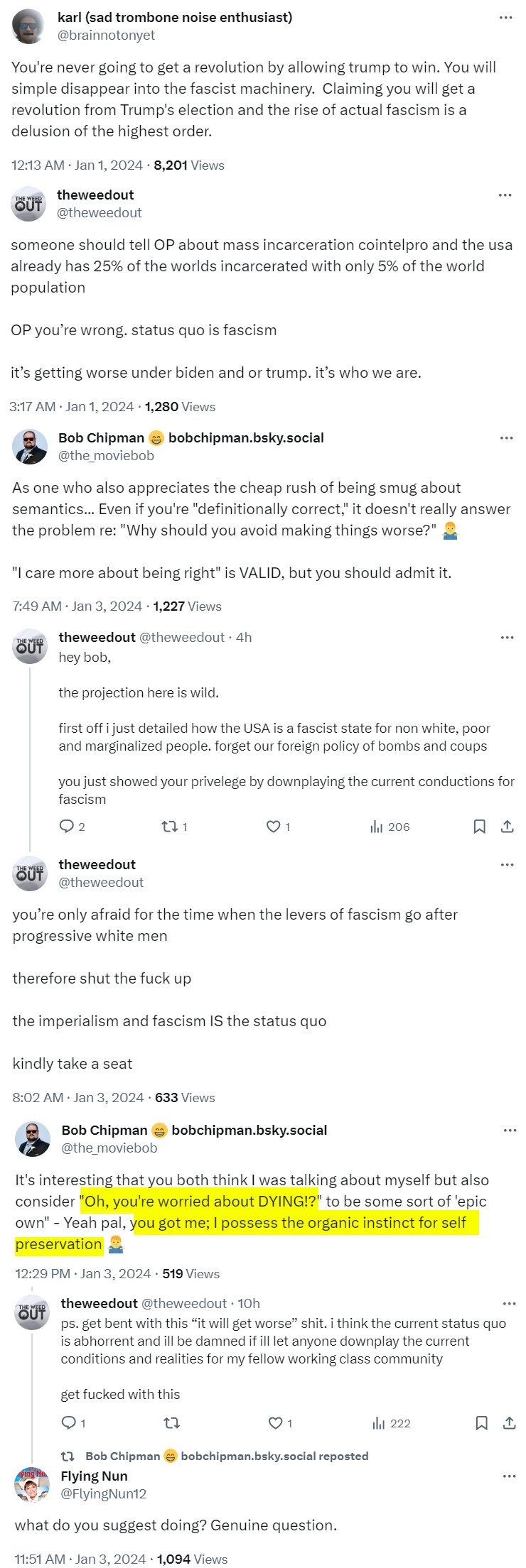
Task: Share the 'ps. get bent' tweet
Action: (509, 1423)
